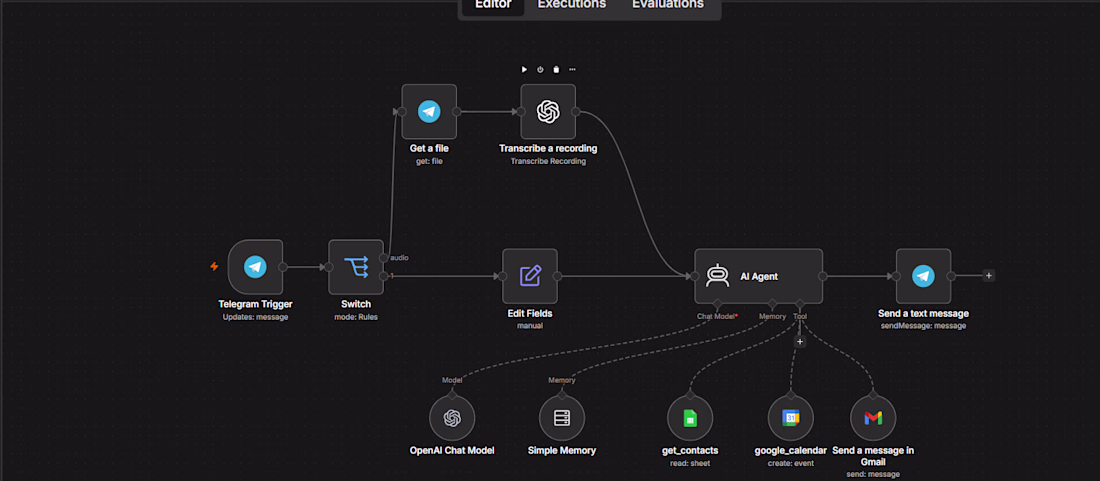Viewport: 1100px width, 481px height.
Task: Click the 'Memory' label above Simple Memory
Action: click(x=562, y=380)
